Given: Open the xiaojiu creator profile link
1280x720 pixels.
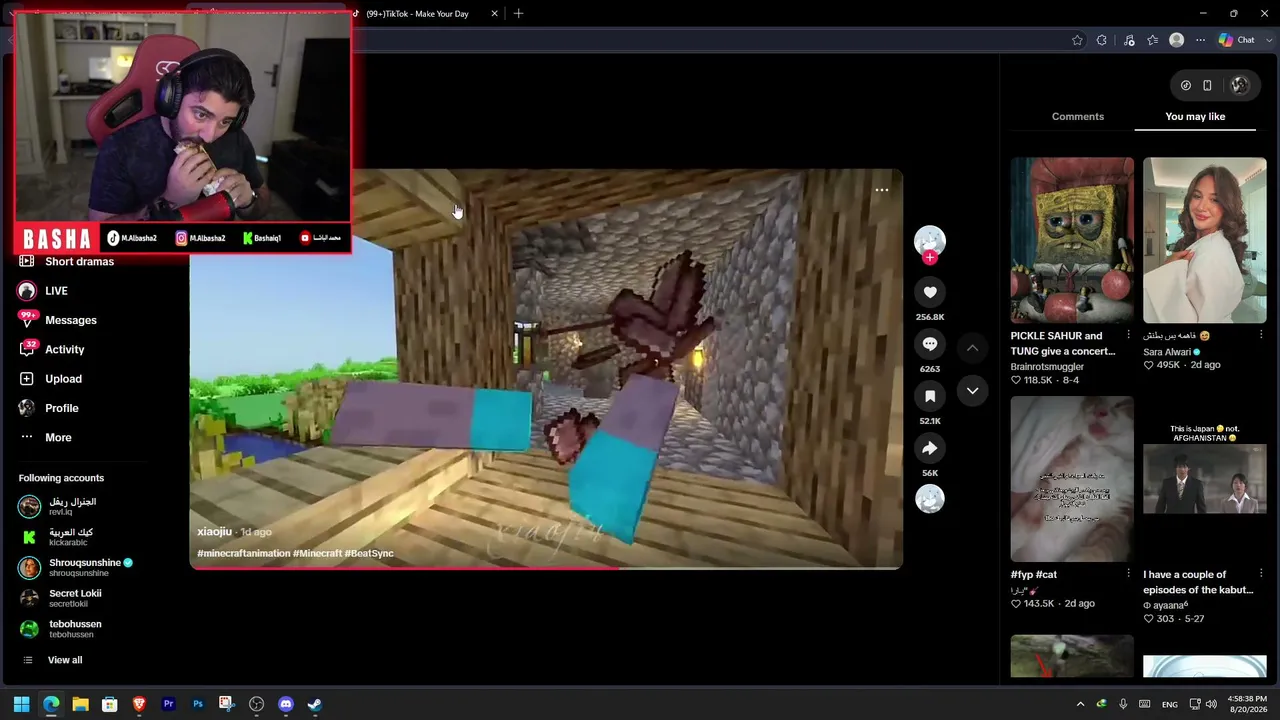Looking at the screenshot, I should coord(214,532).
